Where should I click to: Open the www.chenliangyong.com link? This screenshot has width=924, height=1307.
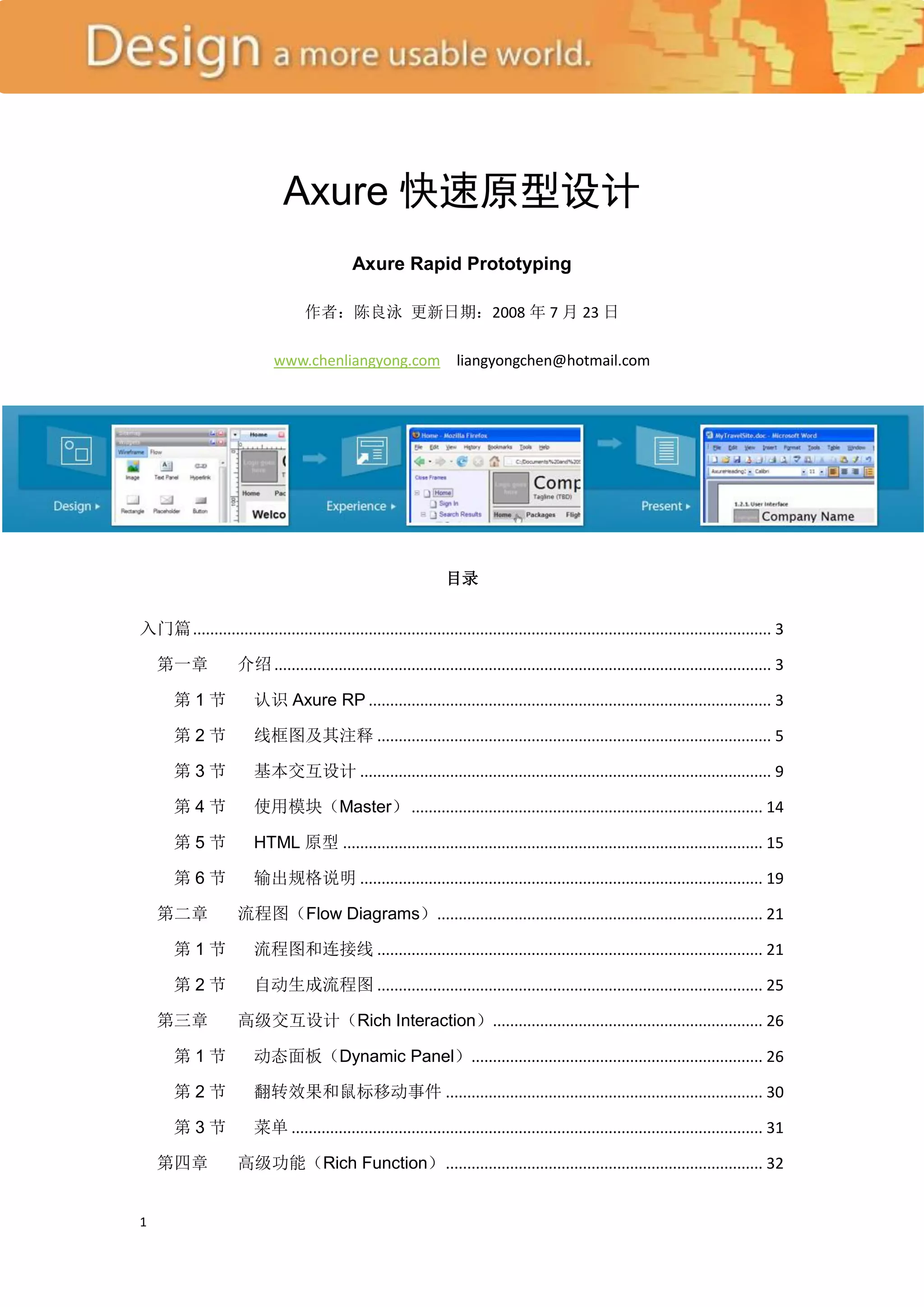357,360
